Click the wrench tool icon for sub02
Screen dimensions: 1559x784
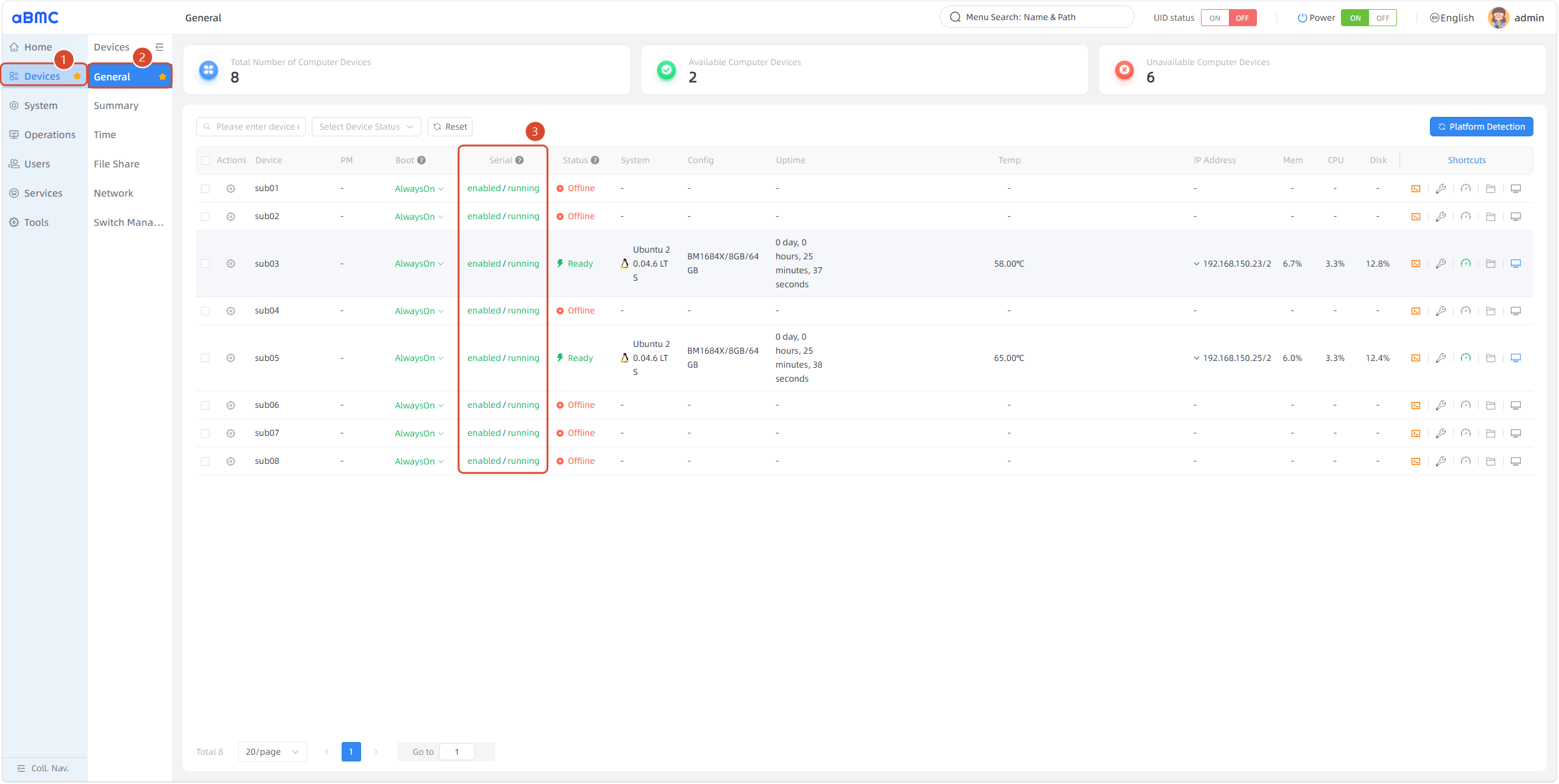(1441, 217)
